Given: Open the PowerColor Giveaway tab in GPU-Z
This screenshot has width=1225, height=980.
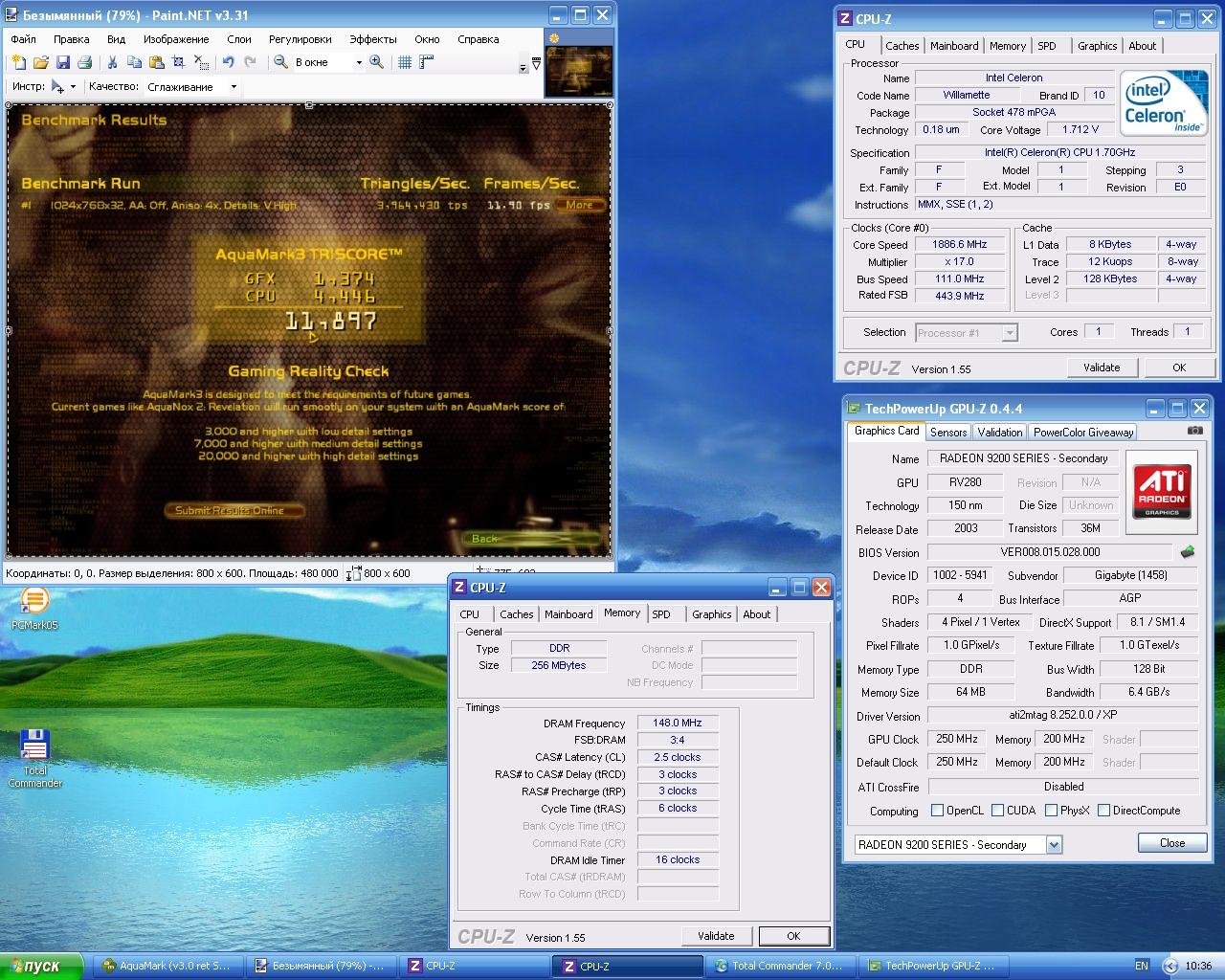Looking at the screenshot, I should 1083,433.
